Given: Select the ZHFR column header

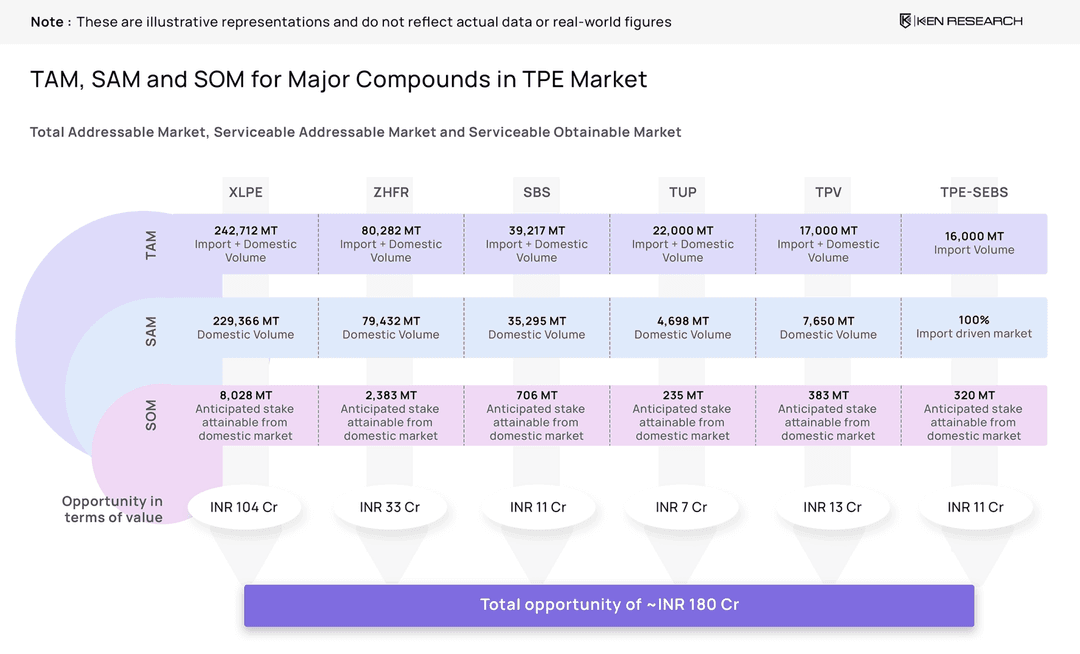Looking at the screenshot, I should 390,193.
